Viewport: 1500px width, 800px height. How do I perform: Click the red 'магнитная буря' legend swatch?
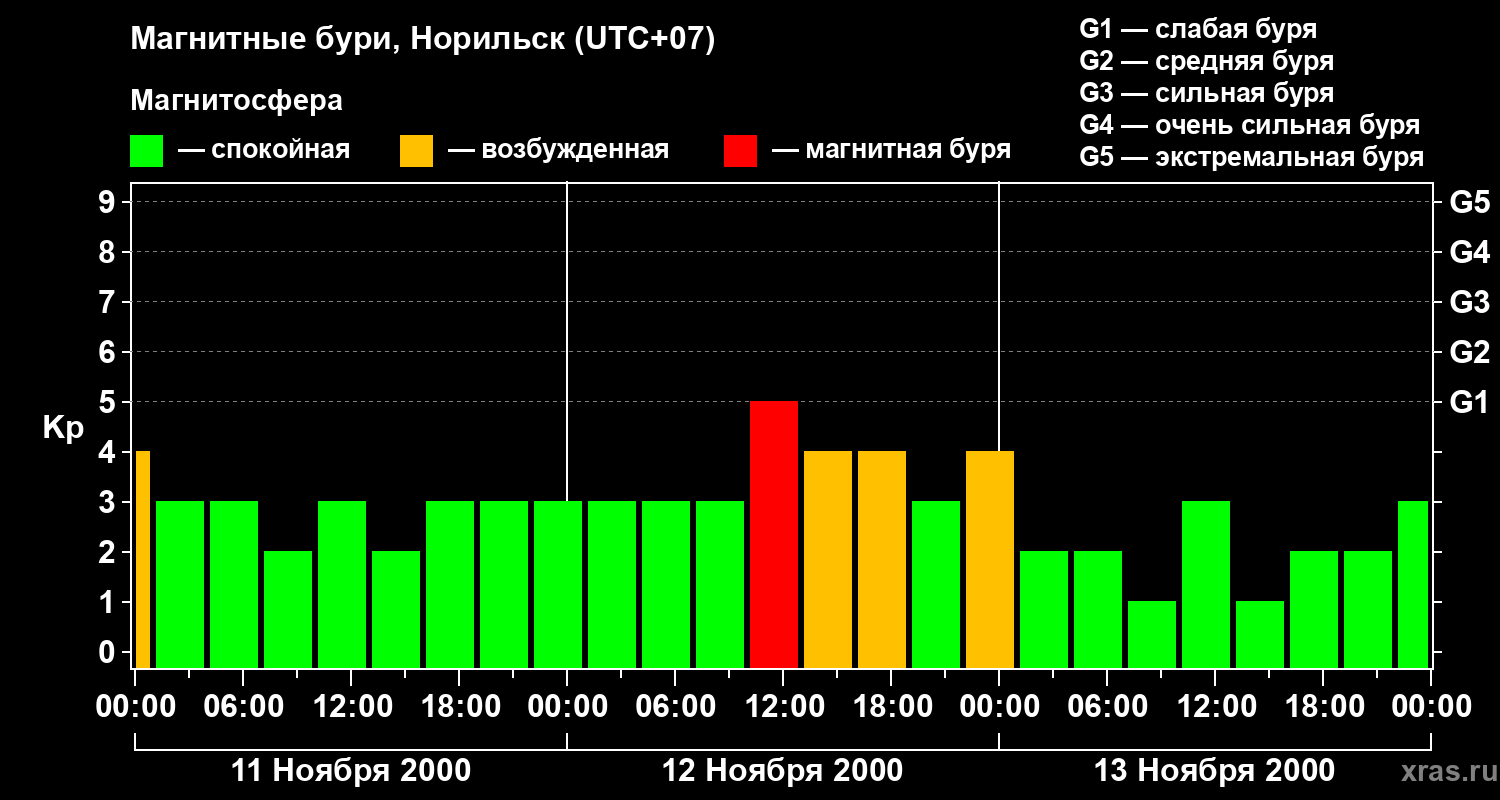pyautogui.click(x=740, y=151)
